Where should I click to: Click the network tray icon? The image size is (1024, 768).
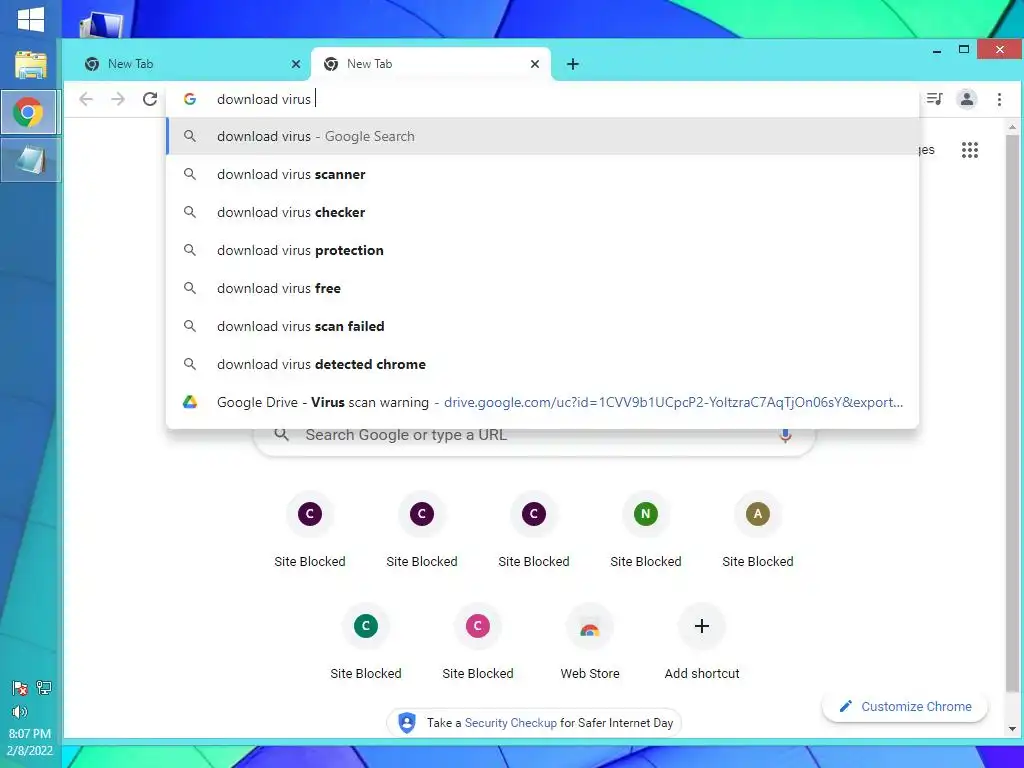click(44, 687)
